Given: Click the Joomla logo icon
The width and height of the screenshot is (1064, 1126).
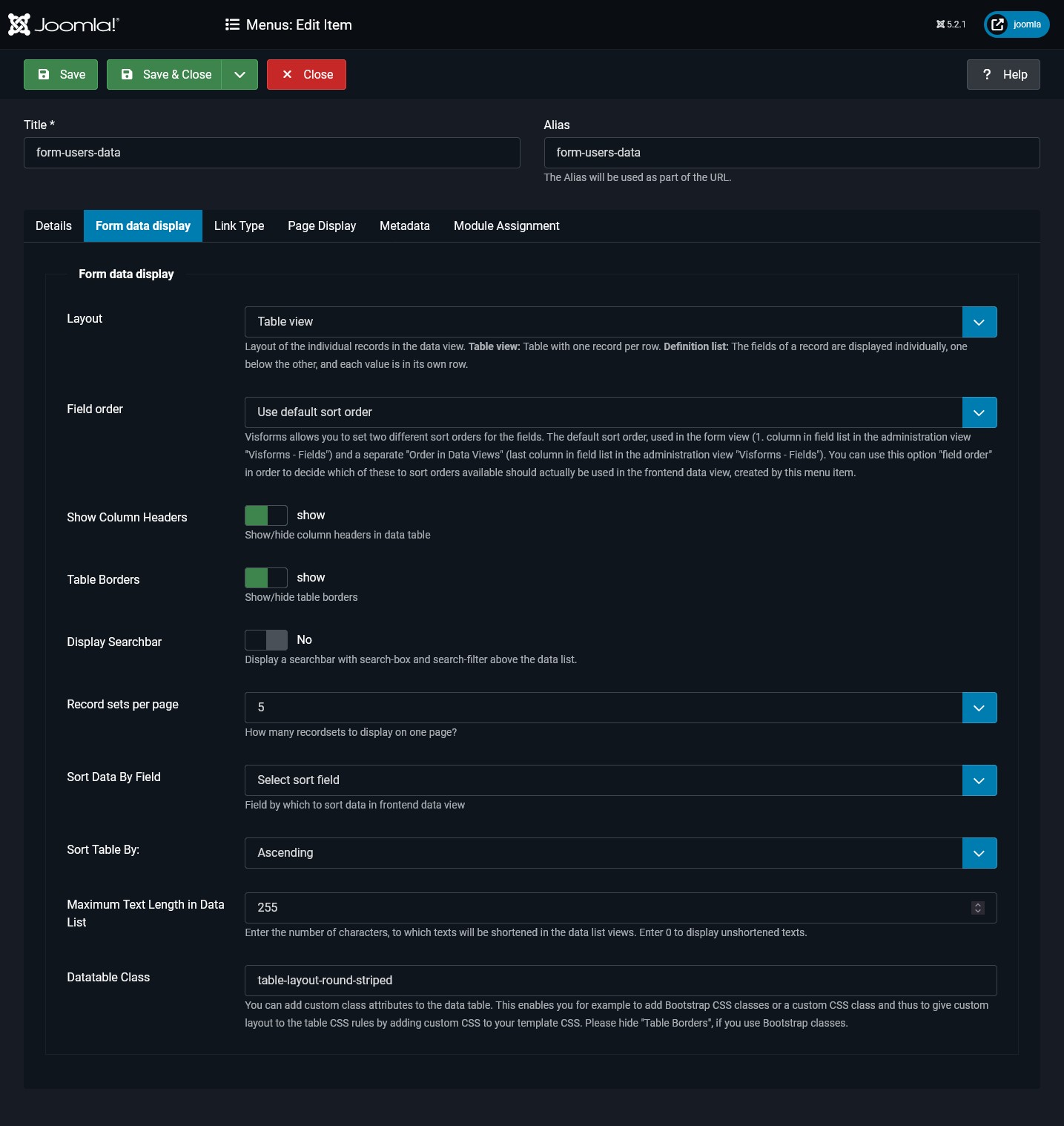Looking at the screenshot, I should point(18,24).
